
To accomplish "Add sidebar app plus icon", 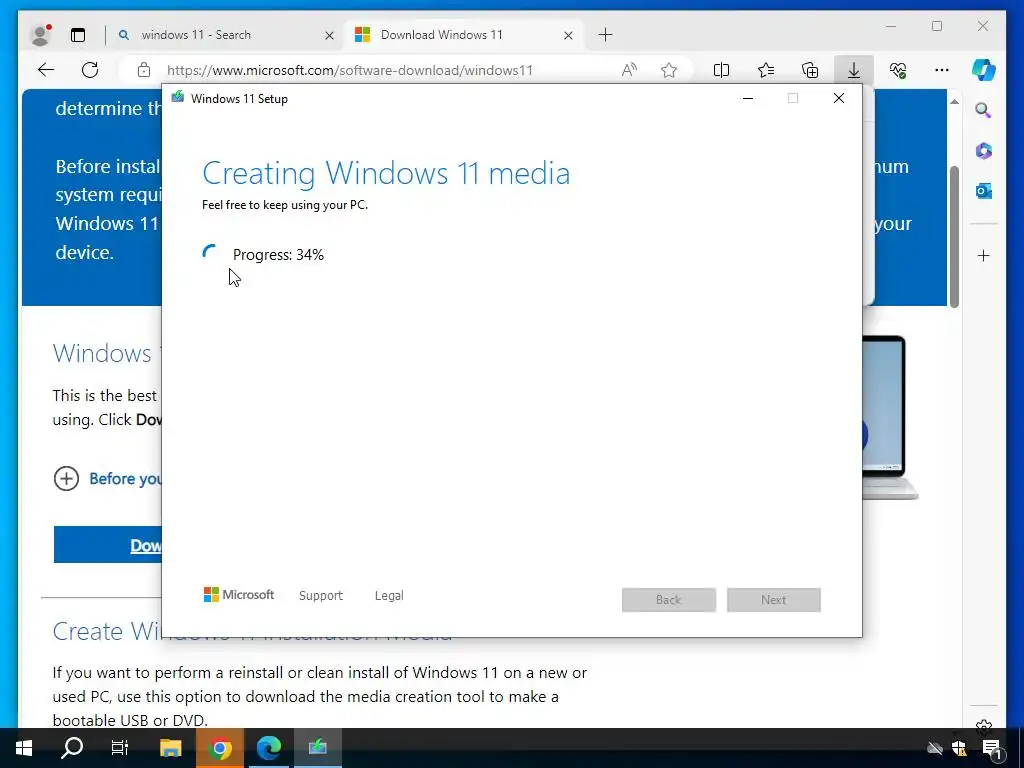I will (984, 255).
